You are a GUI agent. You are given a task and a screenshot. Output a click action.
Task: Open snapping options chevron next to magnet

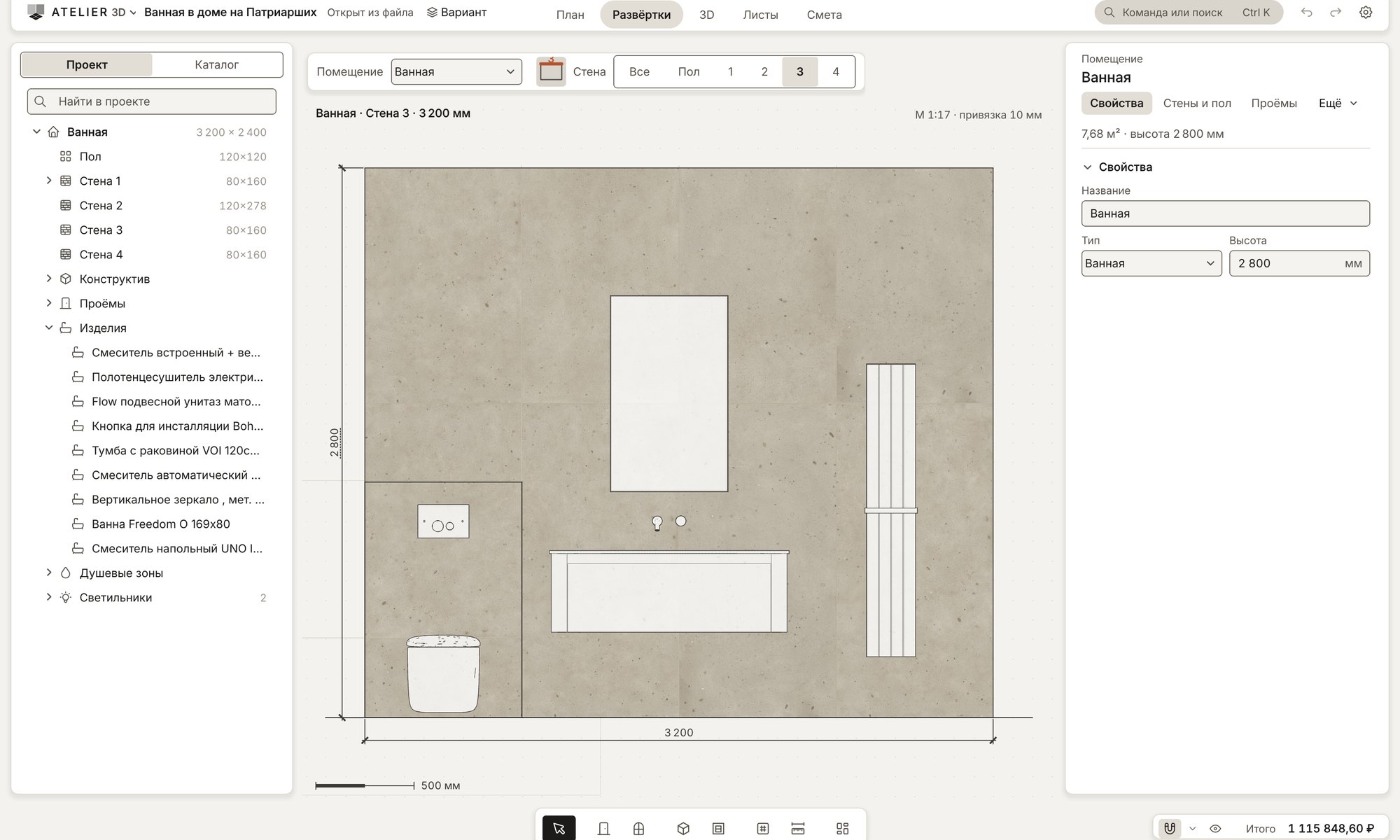coord(1192,829)
